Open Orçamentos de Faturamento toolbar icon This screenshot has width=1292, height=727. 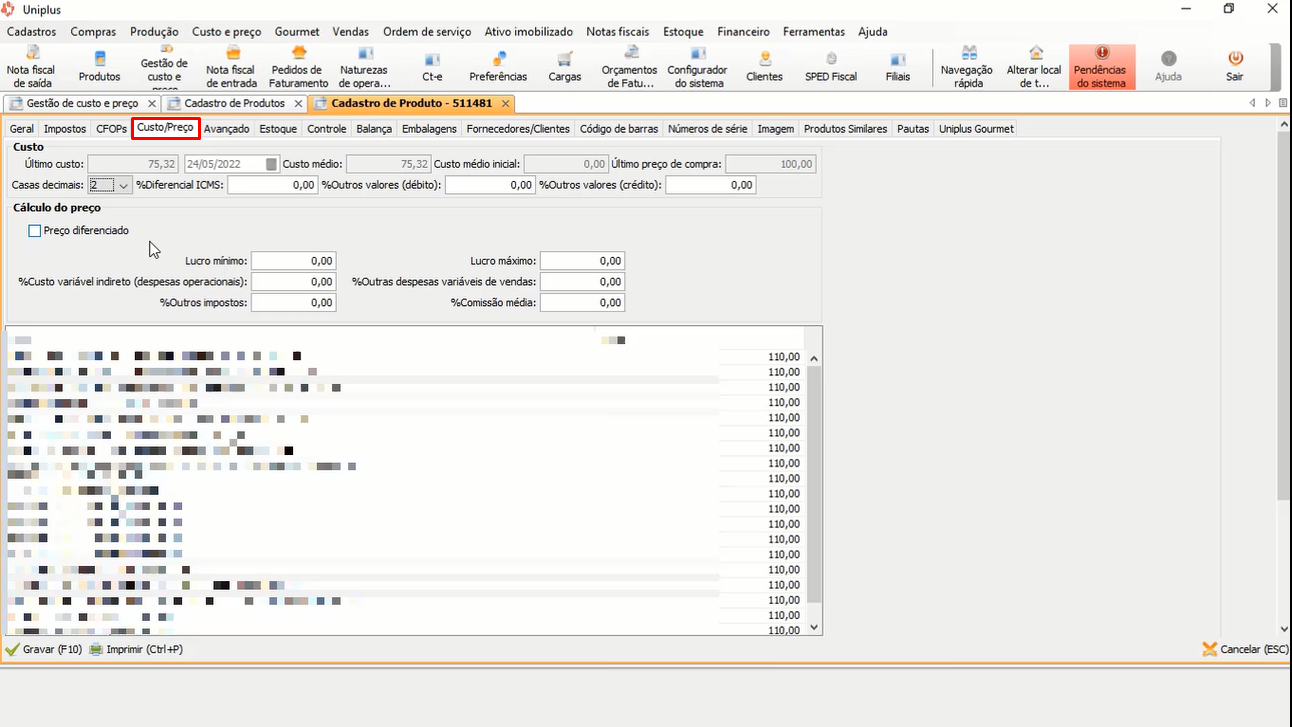click(x=630, y=66)
